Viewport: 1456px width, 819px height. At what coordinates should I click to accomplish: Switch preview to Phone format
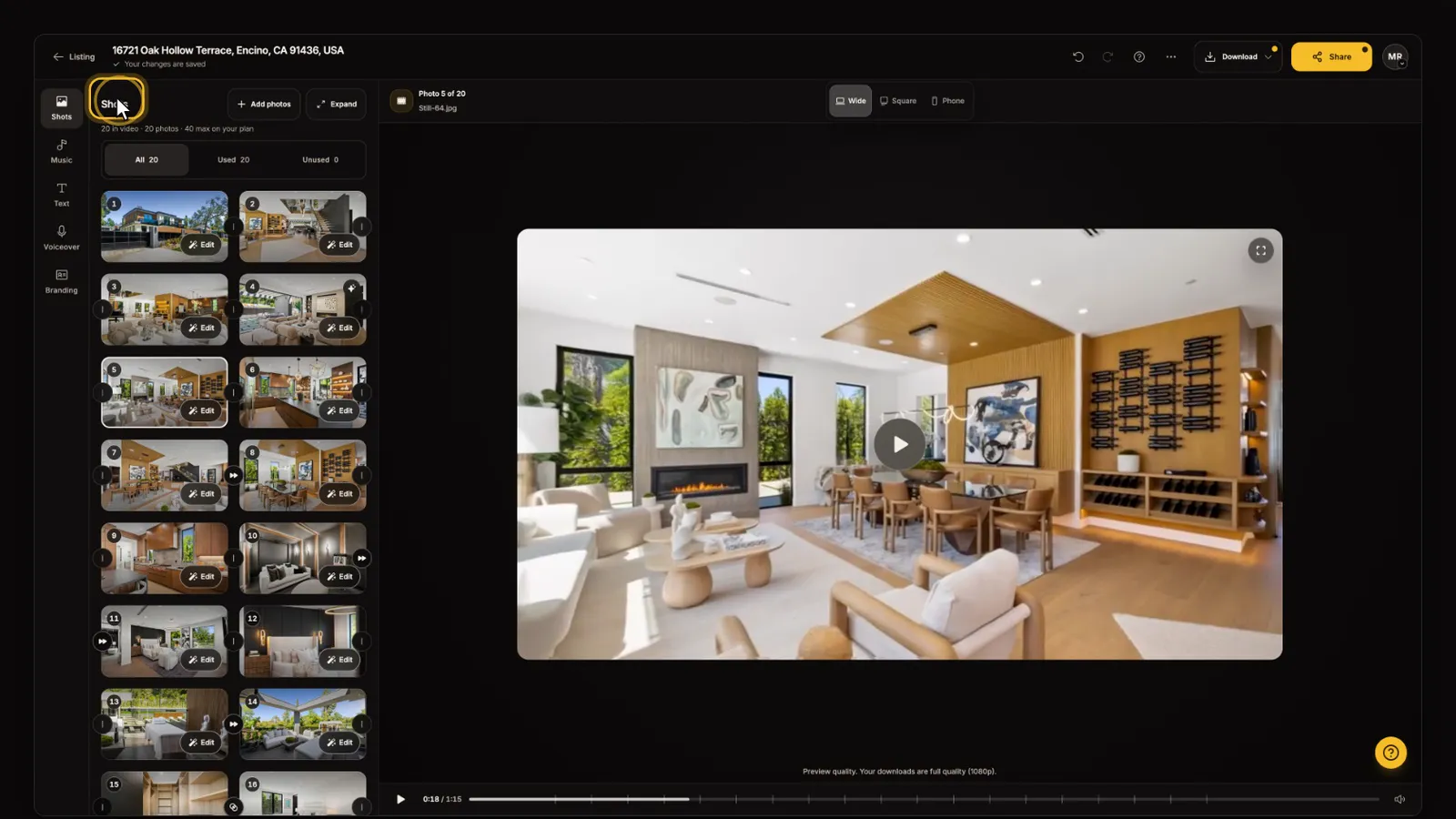point(947,101)
